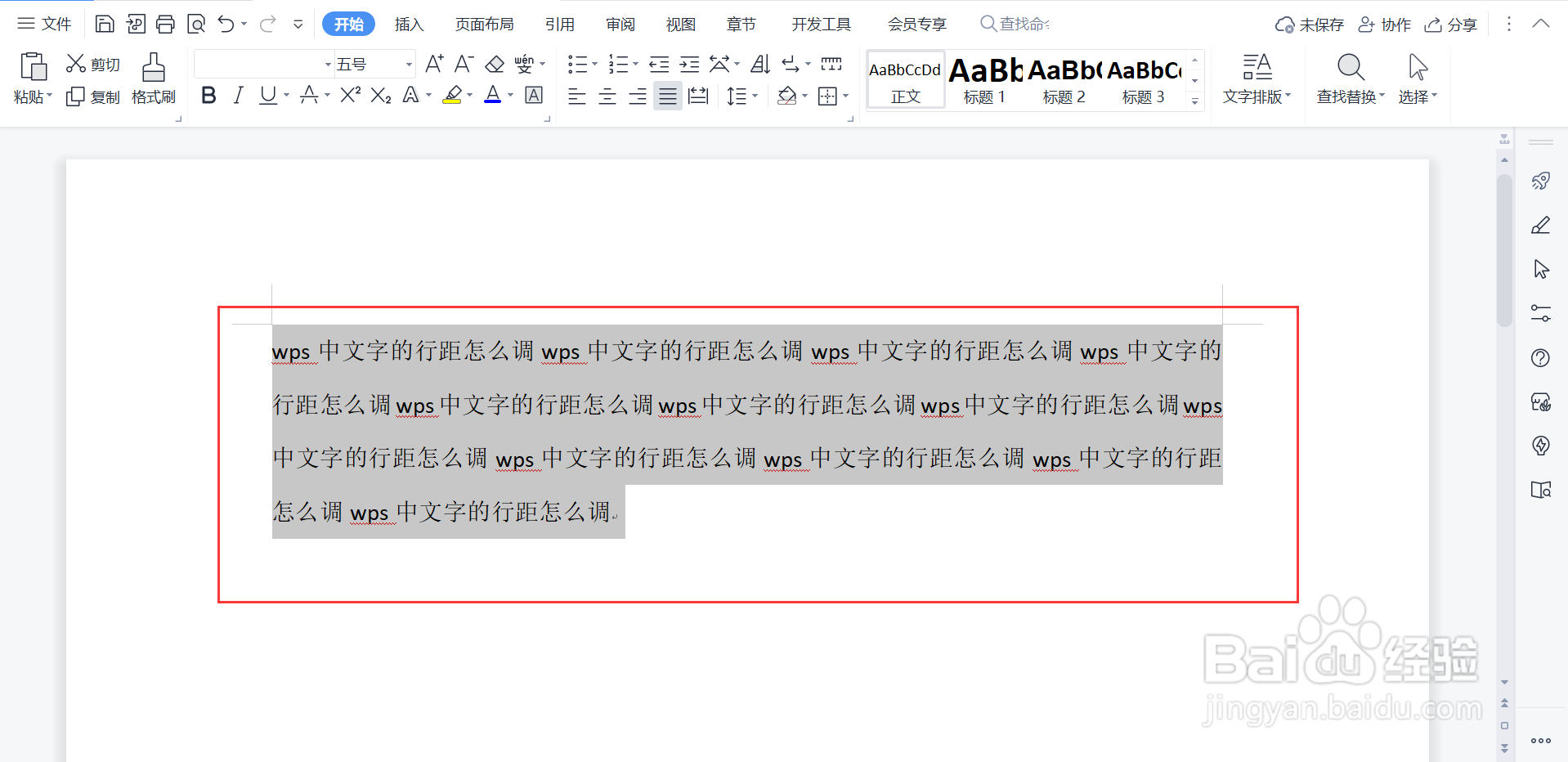Click the paragraph shading fill button
1568x762 pixels.
(x=786, y=96)
